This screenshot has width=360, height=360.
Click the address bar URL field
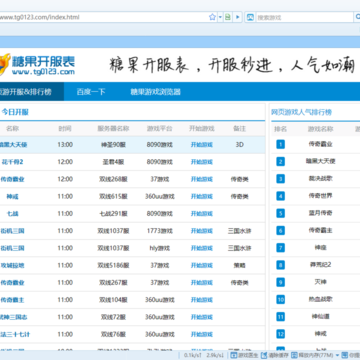(102, 17)
